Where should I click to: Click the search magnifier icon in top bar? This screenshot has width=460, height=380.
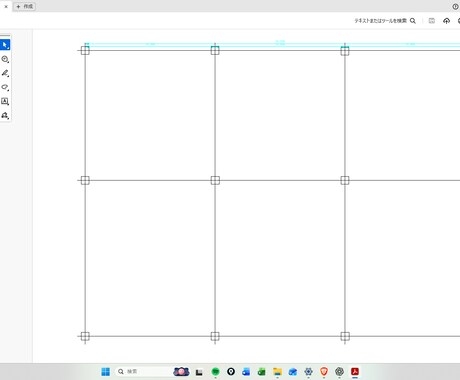point(413,21)
